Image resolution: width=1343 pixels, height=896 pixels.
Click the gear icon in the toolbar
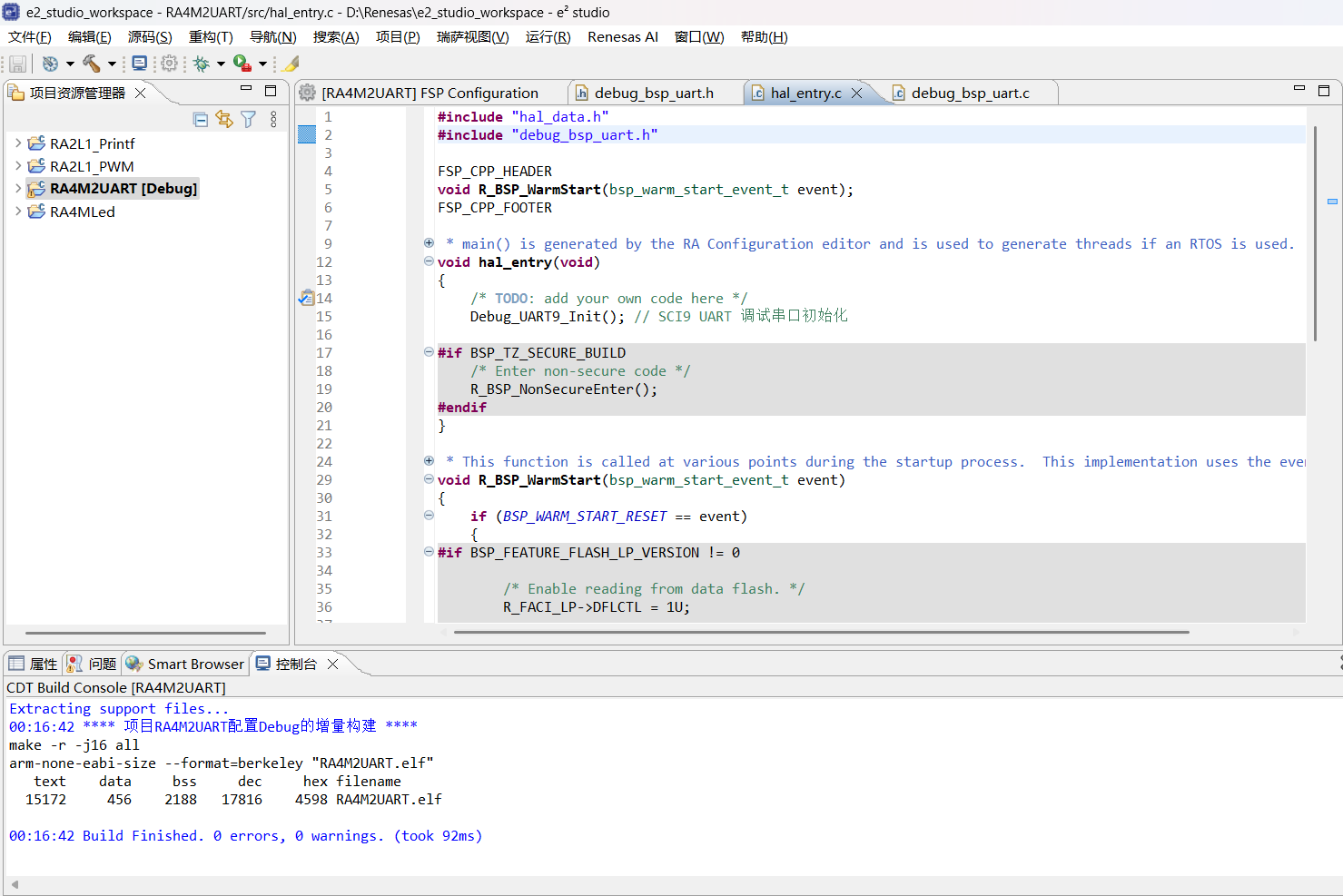tap(169, 64)
